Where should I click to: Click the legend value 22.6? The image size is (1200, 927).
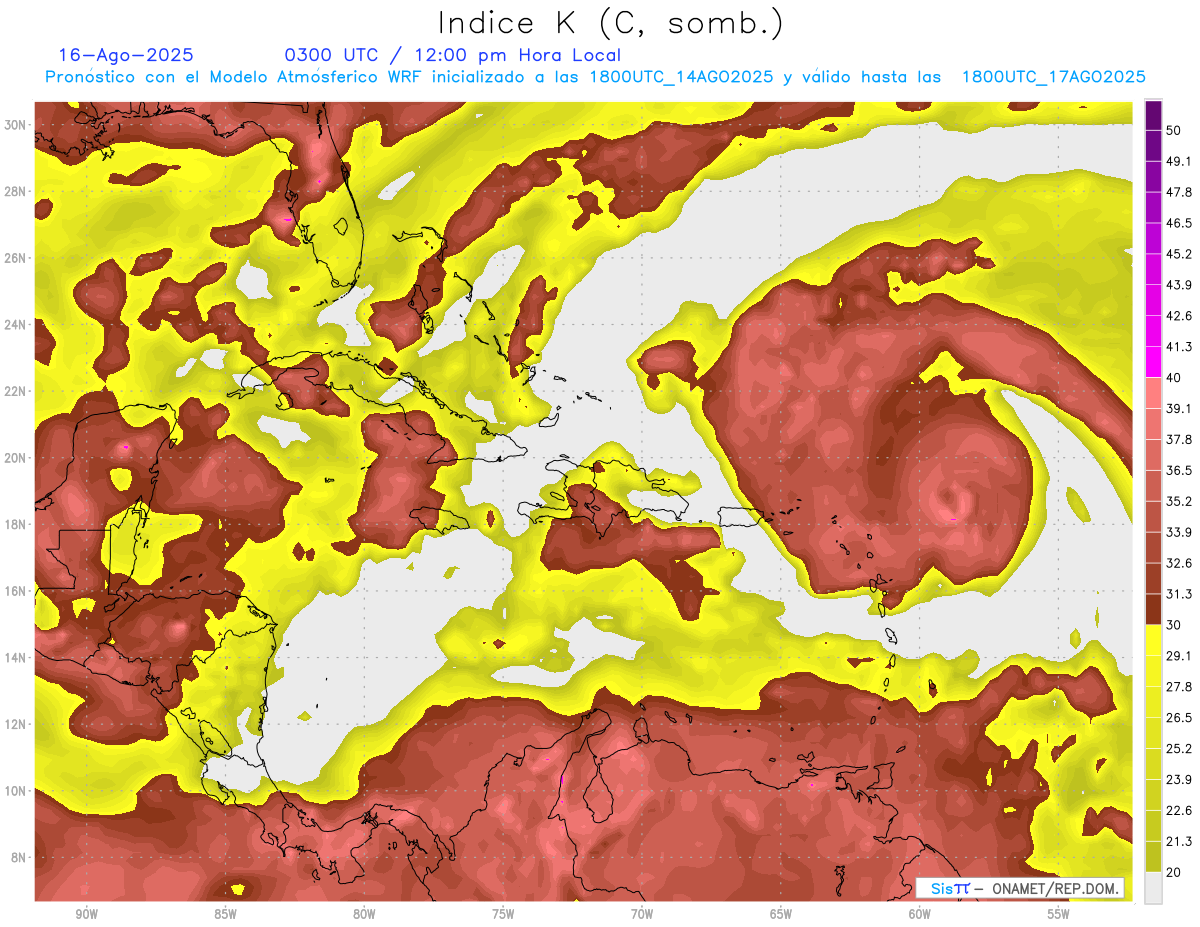click(x=1179, y=811)
